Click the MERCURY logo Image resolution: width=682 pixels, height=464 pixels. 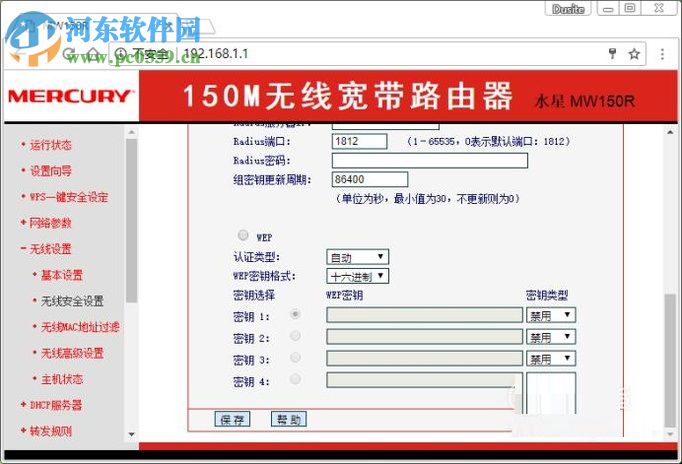[70, 96]
